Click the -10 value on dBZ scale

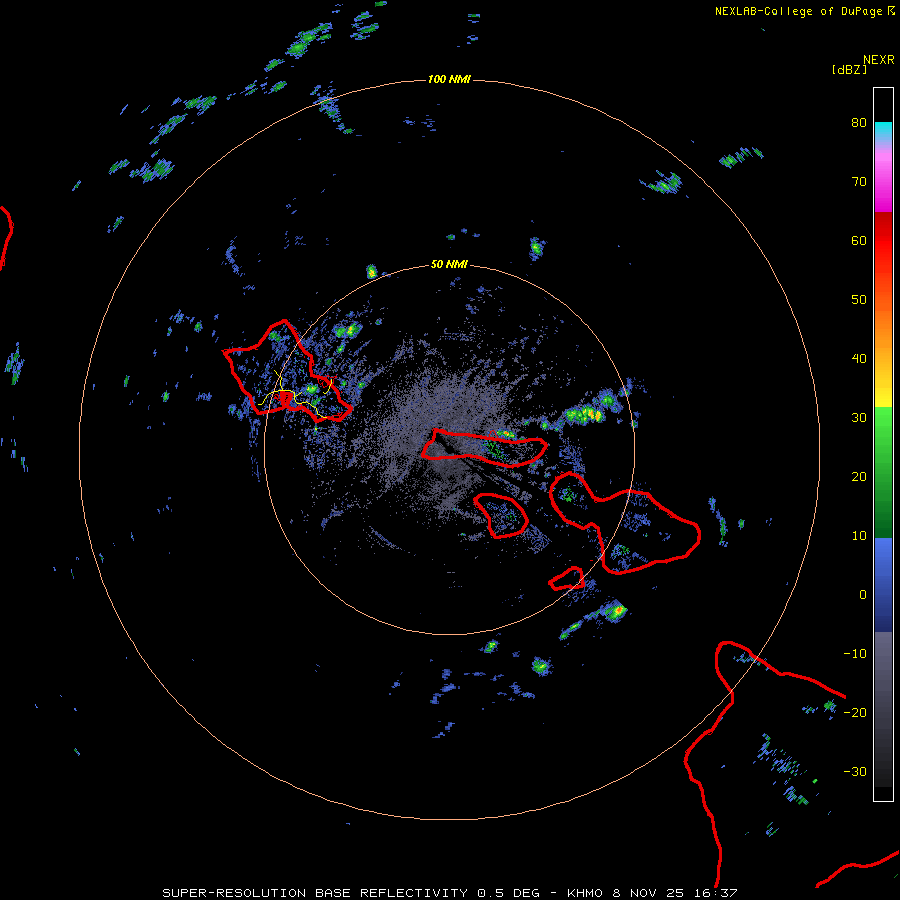tap(855, 654)
